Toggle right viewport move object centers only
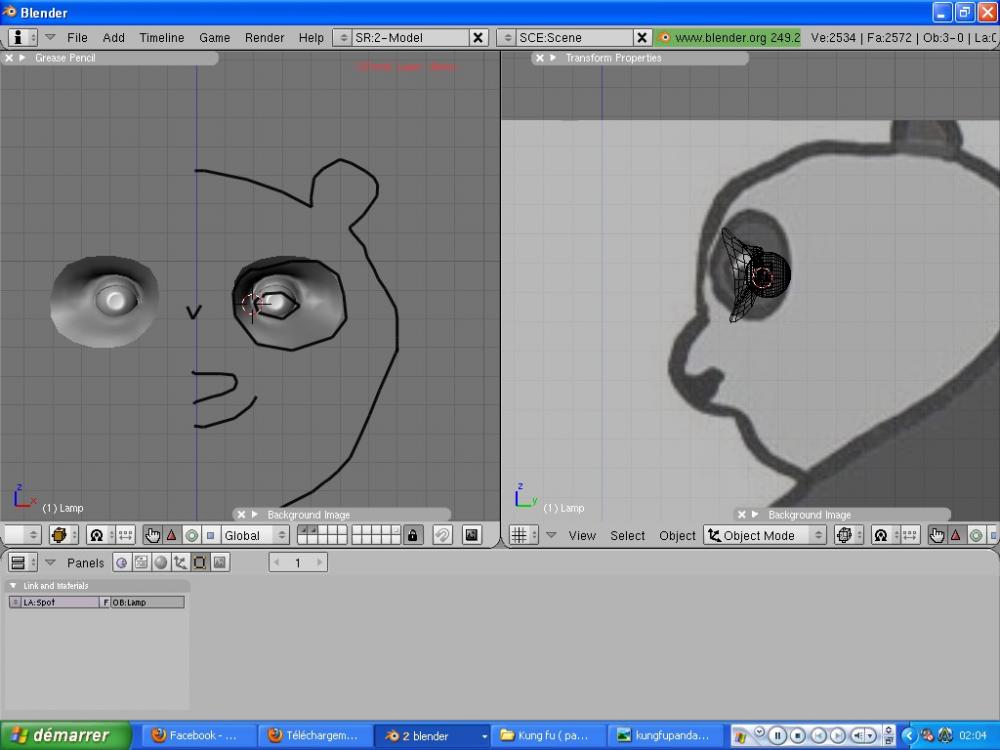 coord(910,535)
